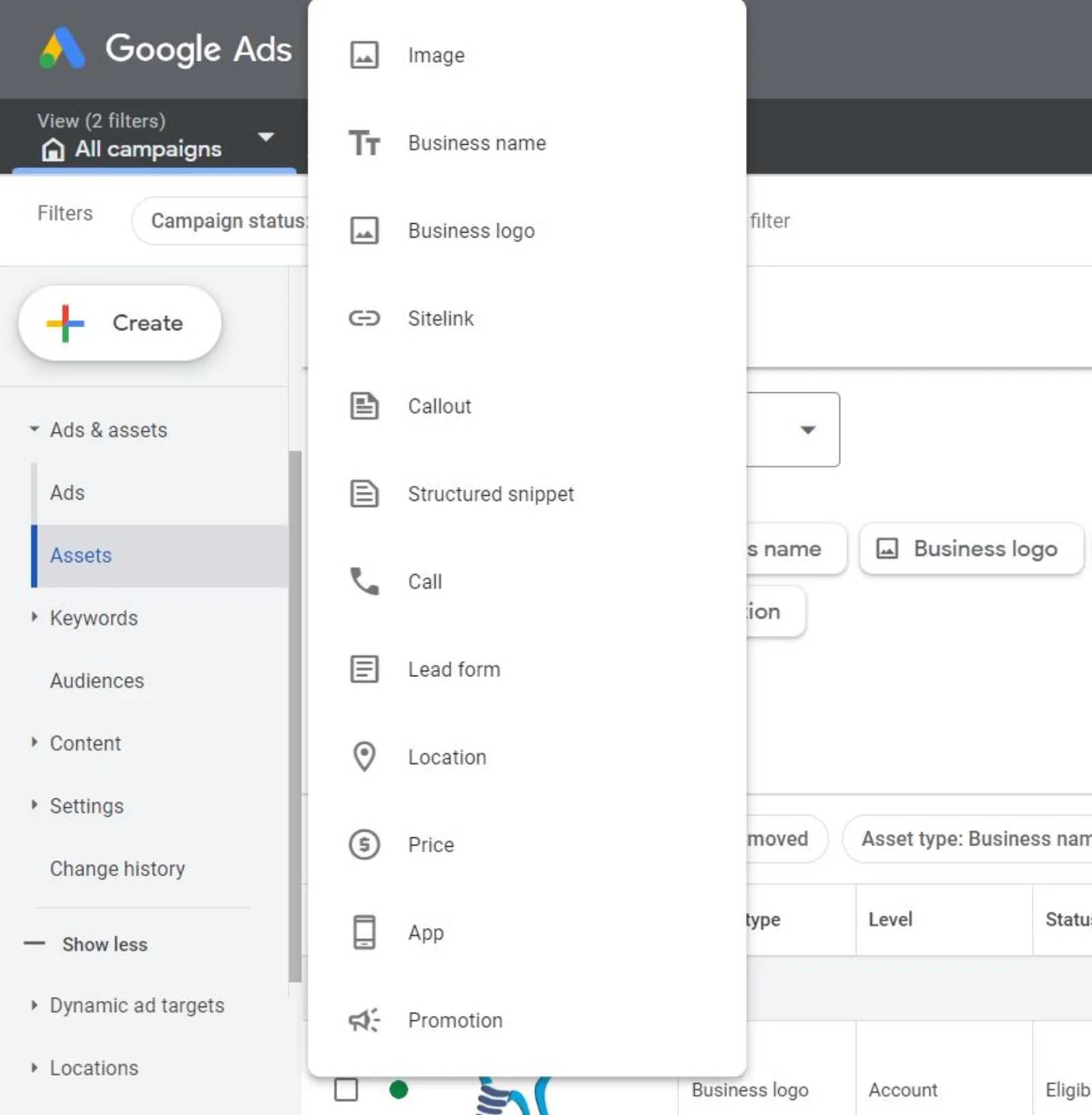1092x1115 pixels.
Task: Choose Lead form from the menu
Action: pos(527,669)
